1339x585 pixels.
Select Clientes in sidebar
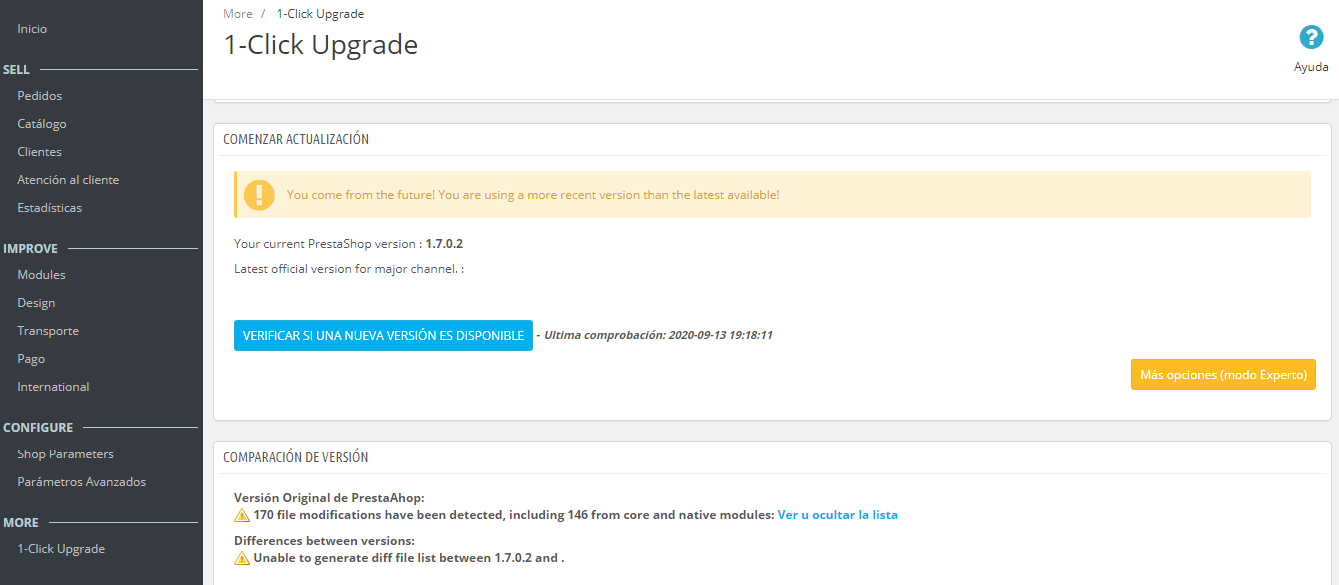click(40, 152)
